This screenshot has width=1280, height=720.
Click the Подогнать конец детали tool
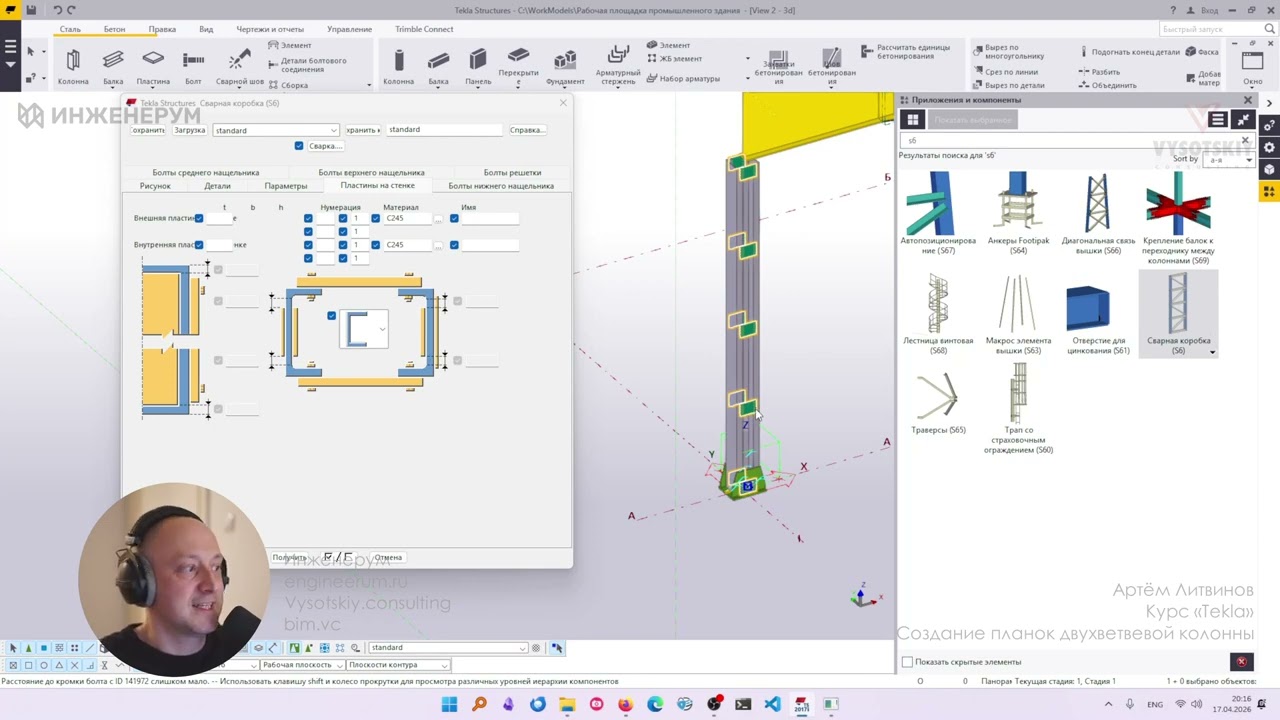pos(1129,52)
